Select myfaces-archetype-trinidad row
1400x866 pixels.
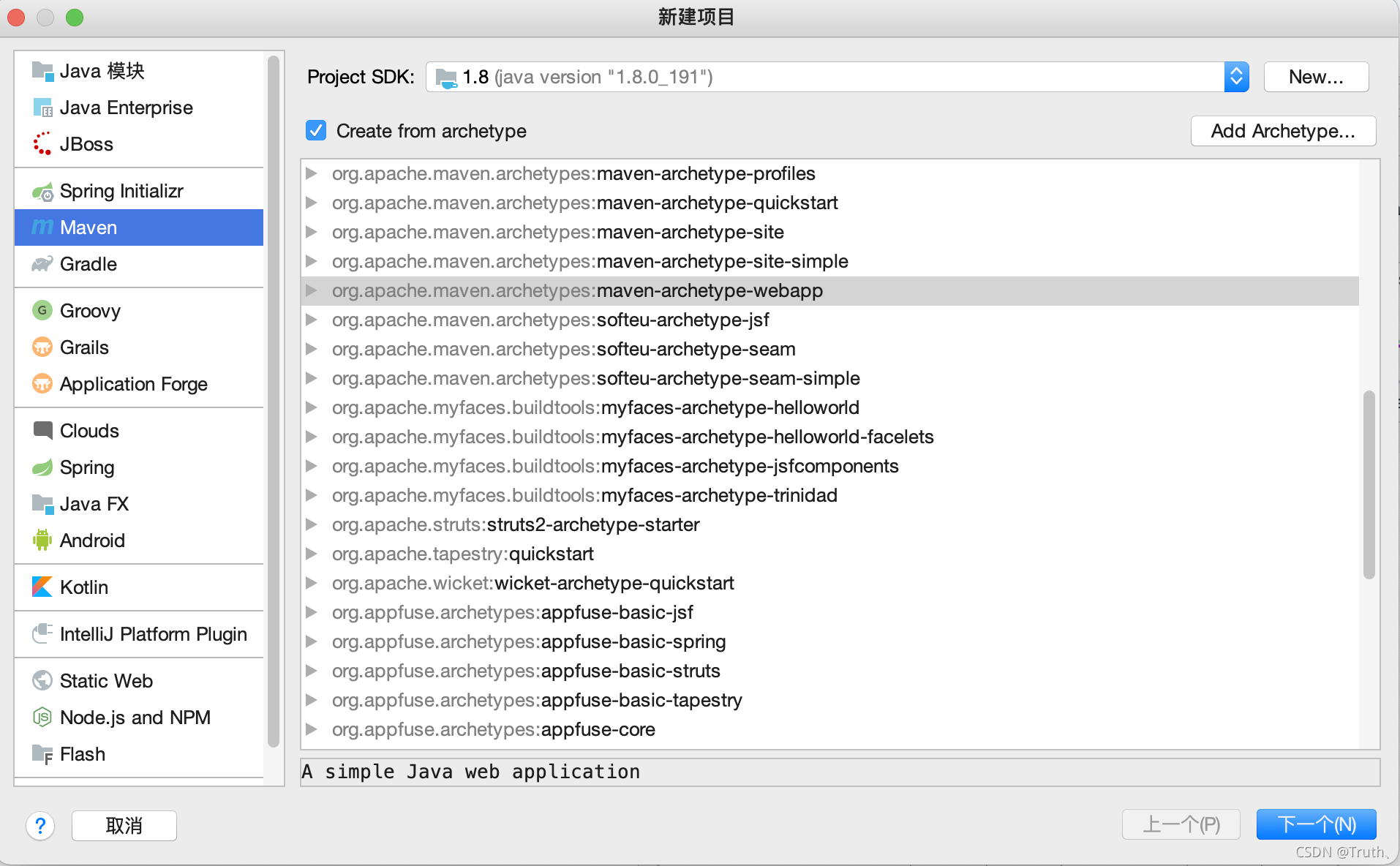(x=829, y=495)
